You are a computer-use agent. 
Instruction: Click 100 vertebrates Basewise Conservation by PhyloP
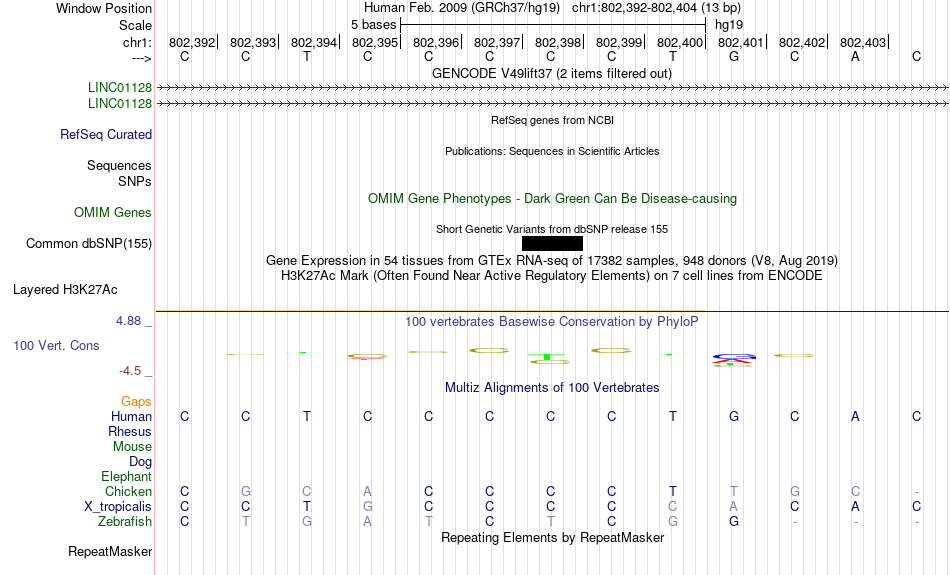[x=551, y=322]
